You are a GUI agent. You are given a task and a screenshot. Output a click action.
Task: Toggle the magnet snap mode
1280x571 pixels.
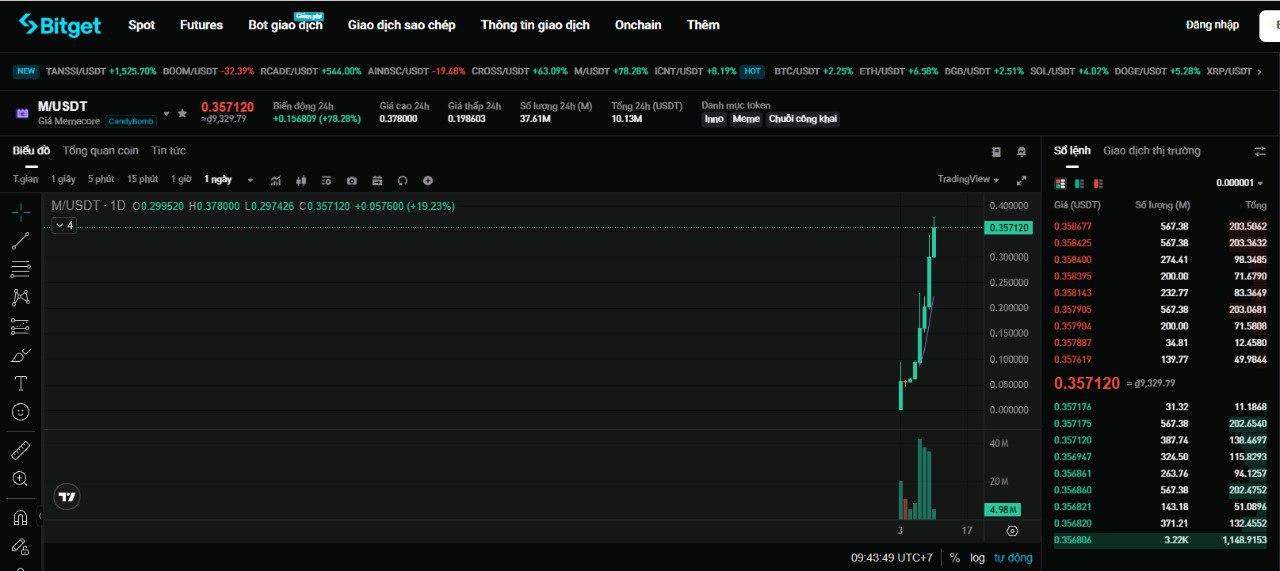point(20,517)
